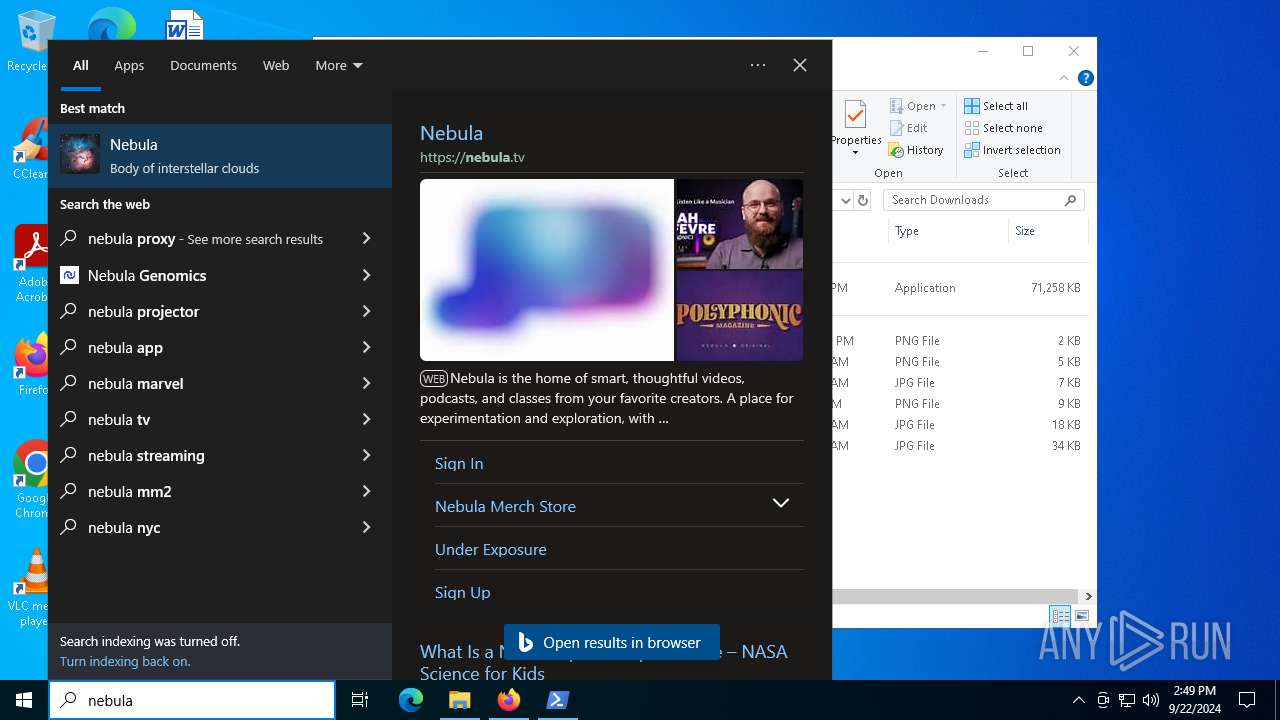Switch to the Apps search tab
Screen dimensions: 1280x720
pyautogui.click(x=129, y=65)
